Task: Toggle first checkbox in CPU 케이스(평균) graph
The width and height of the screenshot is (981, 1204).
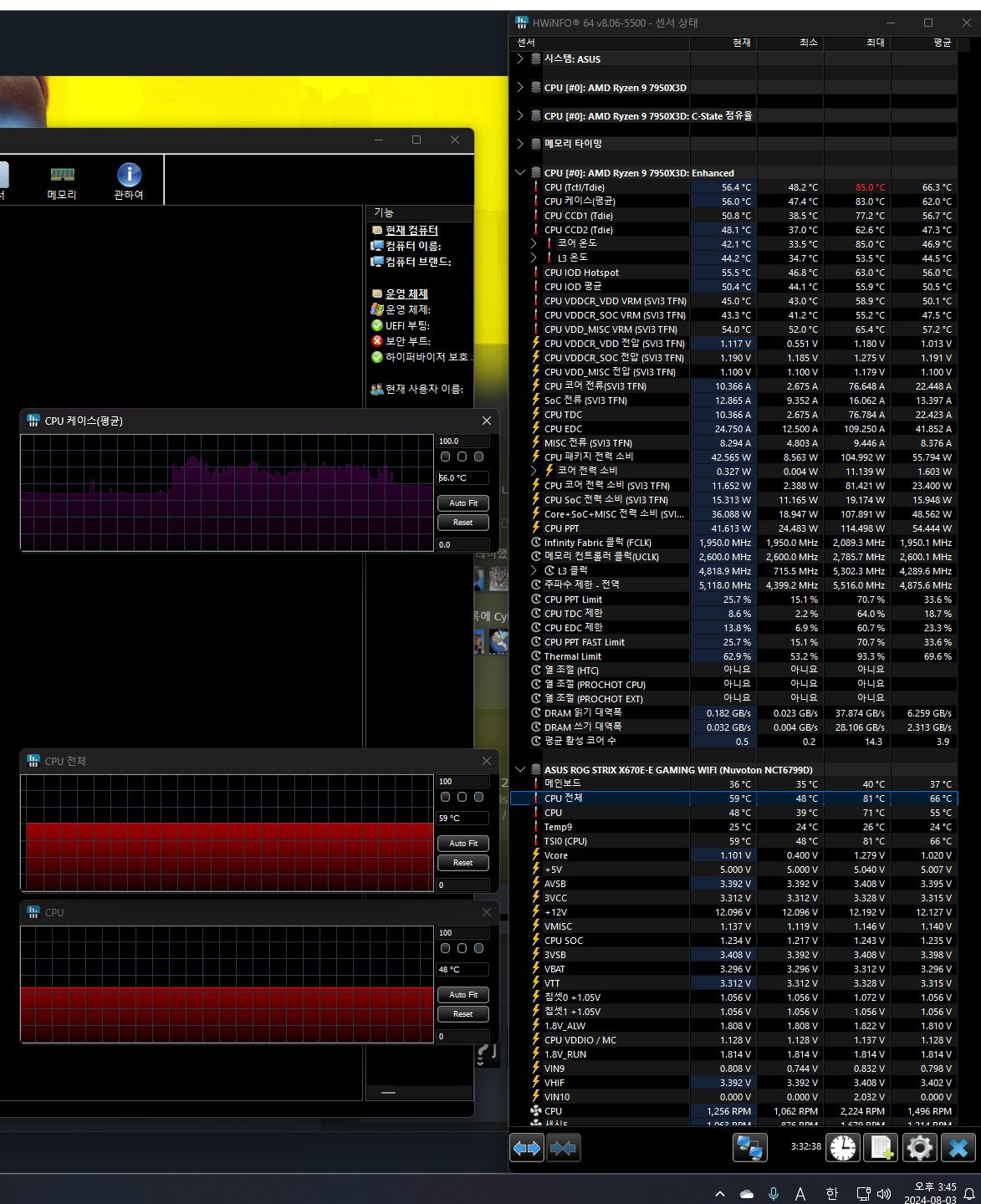Action: coord(445,457)
